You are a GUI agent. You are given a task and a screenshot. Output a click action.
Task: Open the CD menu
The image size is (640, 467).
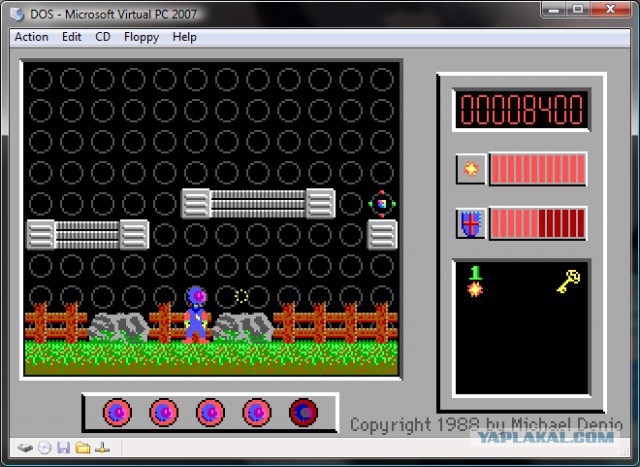pyautogui.click(x=103, y=37)
